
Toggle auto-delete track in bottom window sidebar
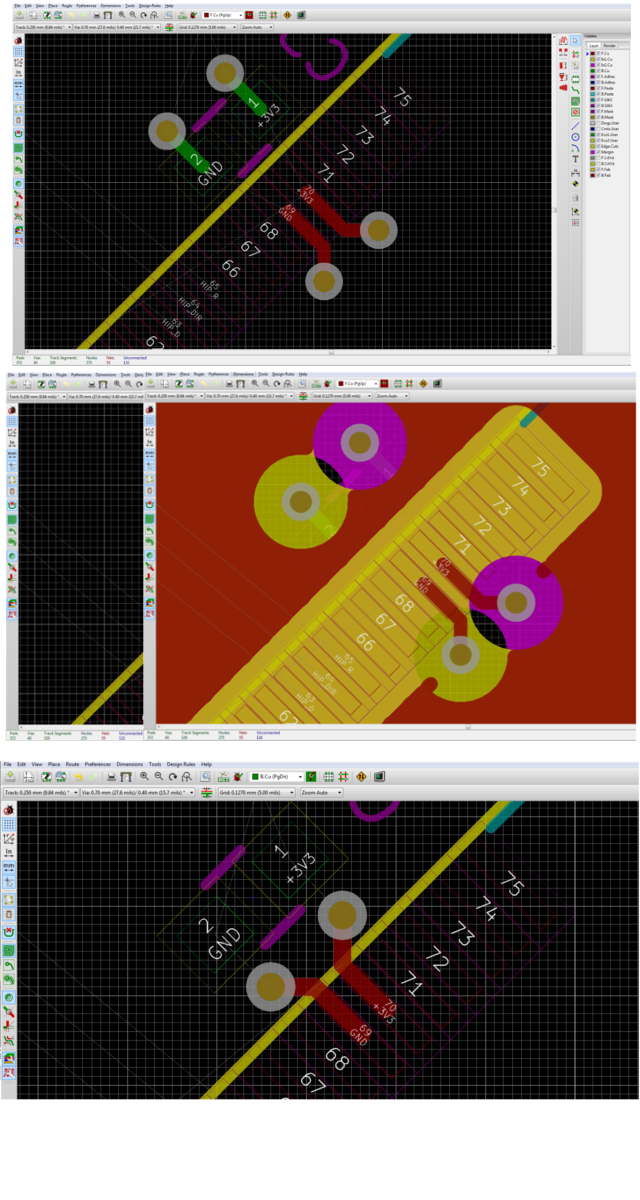9,932
